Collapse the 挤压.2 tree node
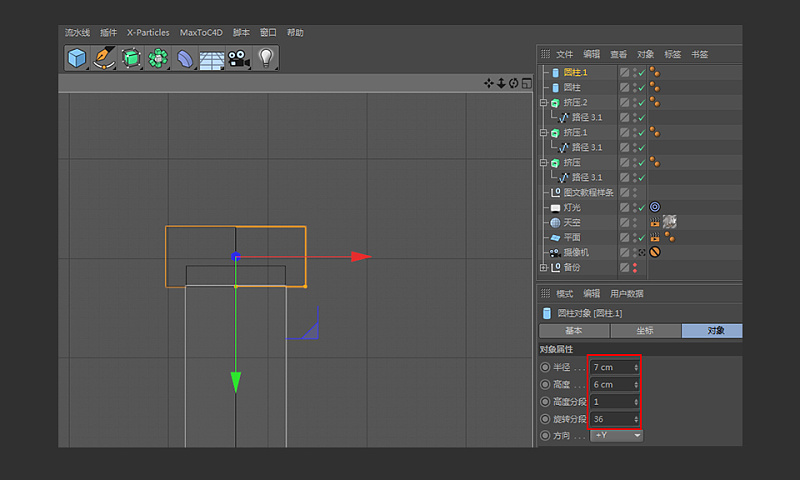The image size is (800, 480). click(x=543, y=102)
